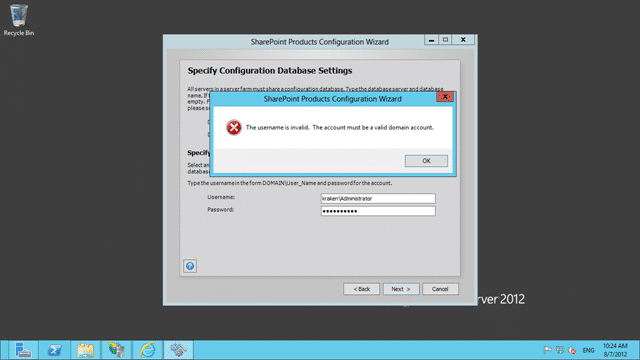Click the muted volume tray icon
This screenshot has height=360, width=640.
coord(572,350)
